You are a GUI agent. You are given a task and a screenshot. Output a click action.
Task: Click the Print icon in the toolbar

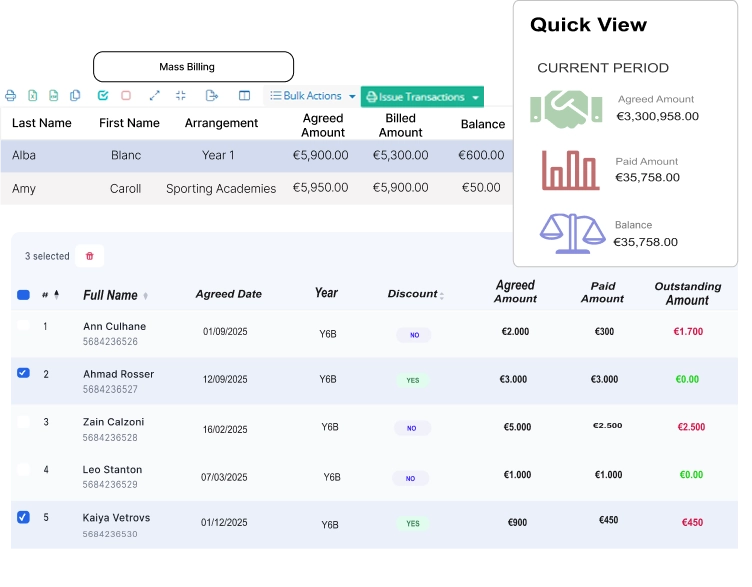[11, 95]
